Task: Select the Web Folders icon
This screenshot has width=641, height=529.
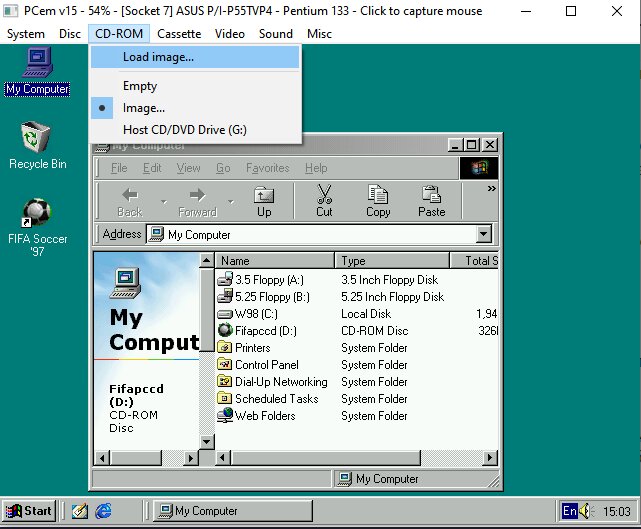Action: click(225, 415)
